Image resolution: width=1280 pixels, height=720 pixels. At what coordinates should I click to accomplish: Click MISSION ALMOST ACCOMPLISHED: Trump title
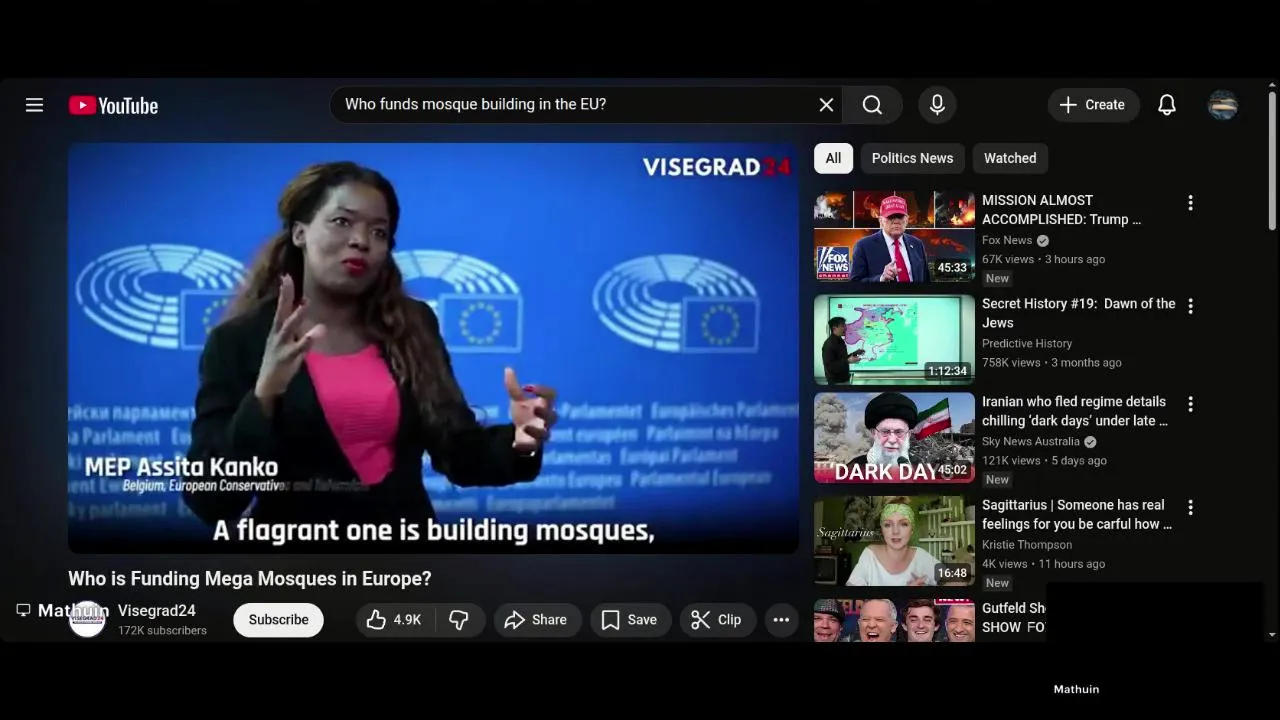click(x=1061, y=210)
